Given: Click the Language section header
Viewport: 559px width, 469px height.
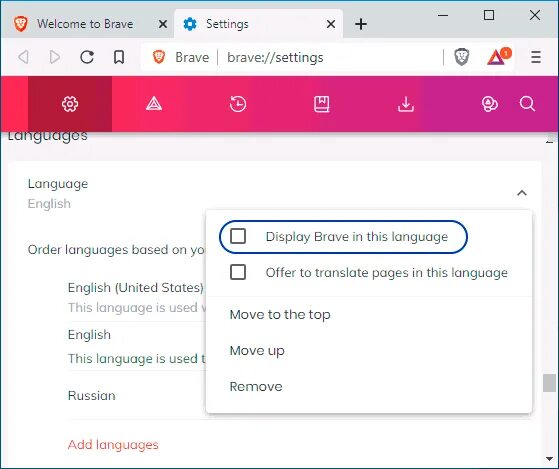Looking at the screenshot, I should click(275, 194).
